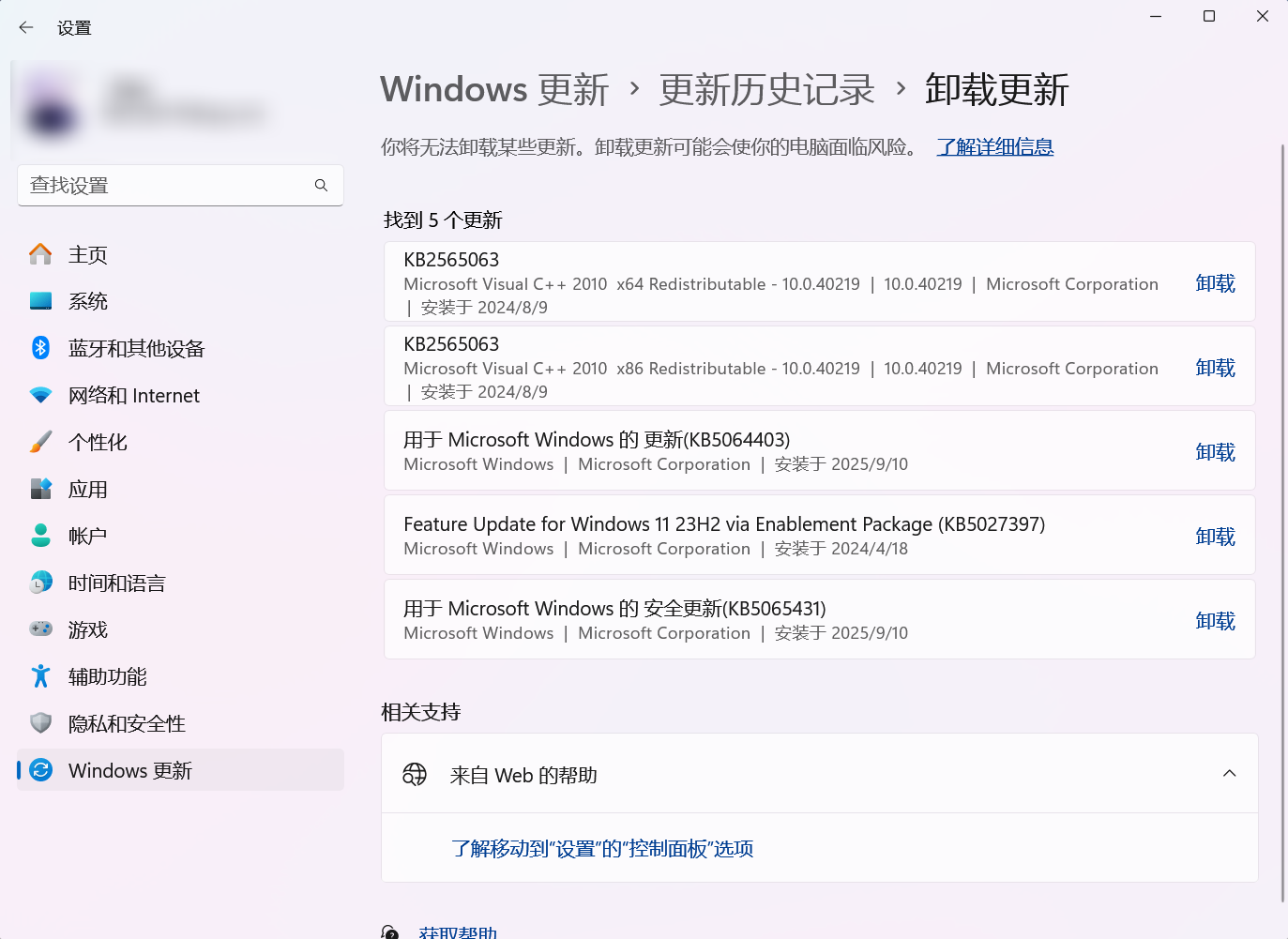Click the 相关支持 heading
Image resolution: width=1288 pixels, height=939 pixels.
420,712
